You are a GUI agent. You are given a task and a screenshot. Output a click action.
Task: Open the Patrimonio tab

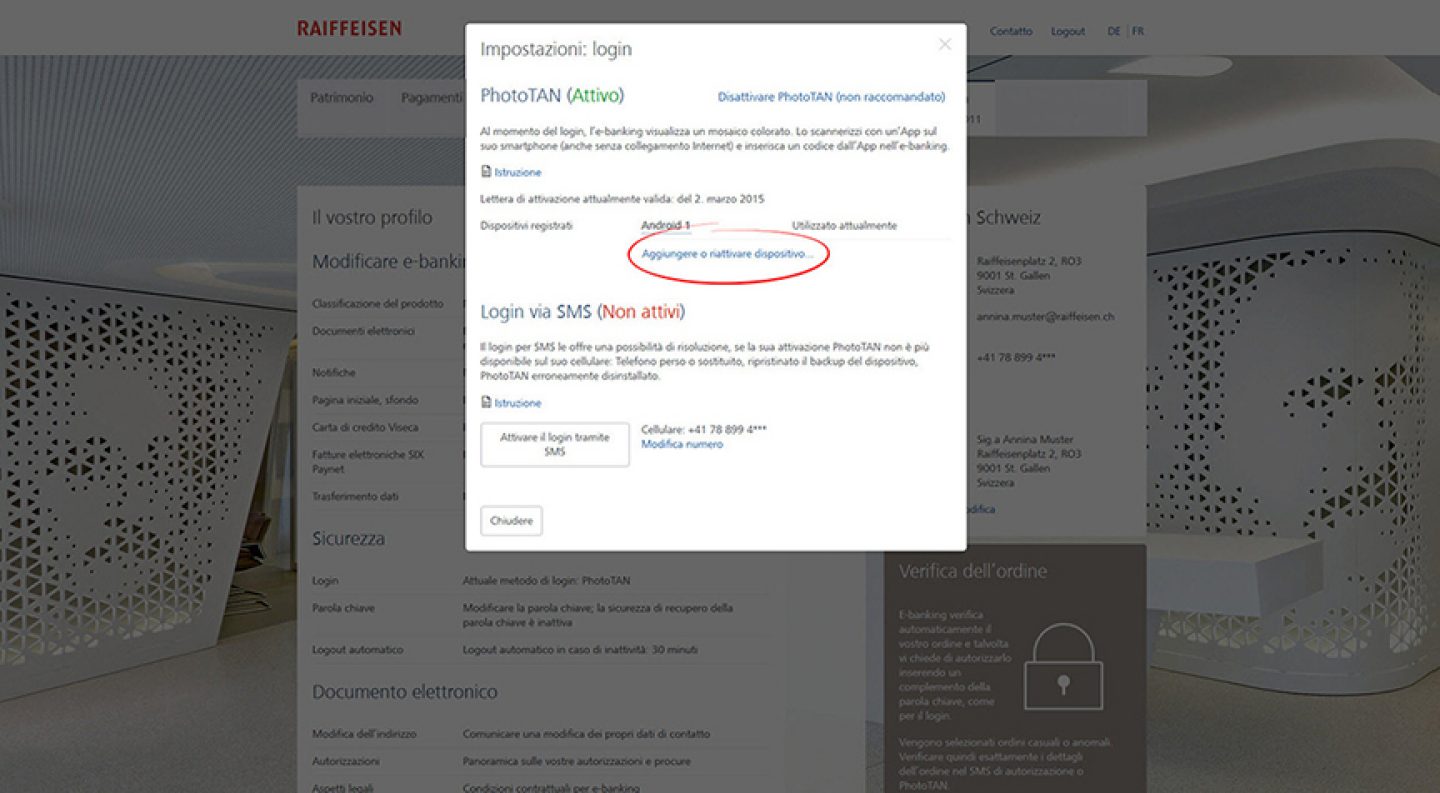point(342,98)
